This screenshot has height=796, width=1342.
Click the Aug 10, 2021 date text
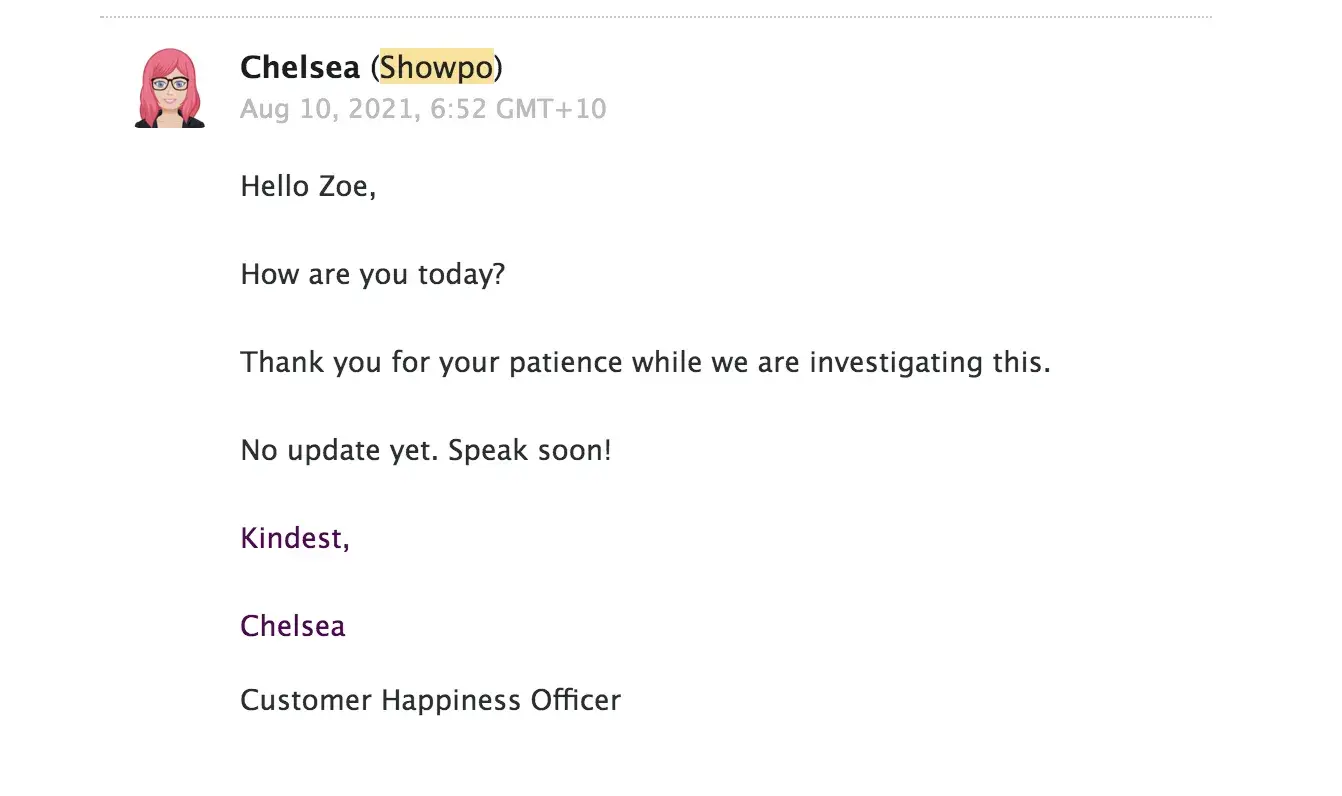click(x=328, y=109)
